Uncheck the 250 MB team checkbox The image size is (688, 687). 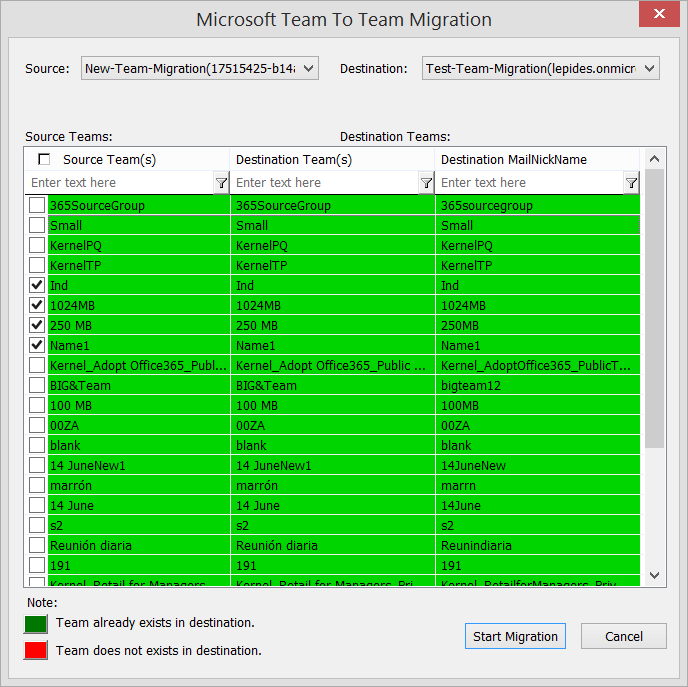pos(37,325)
